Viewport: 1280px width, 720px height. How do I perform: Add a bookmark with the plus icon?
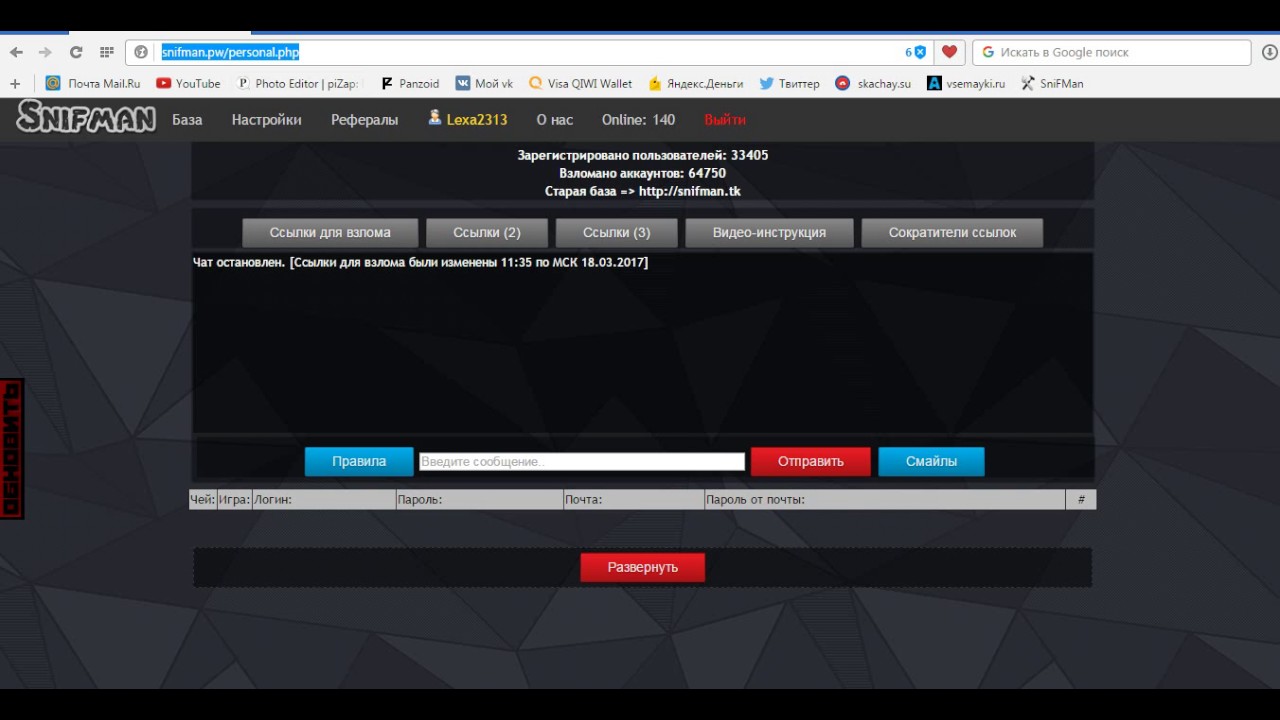[14, 84]
